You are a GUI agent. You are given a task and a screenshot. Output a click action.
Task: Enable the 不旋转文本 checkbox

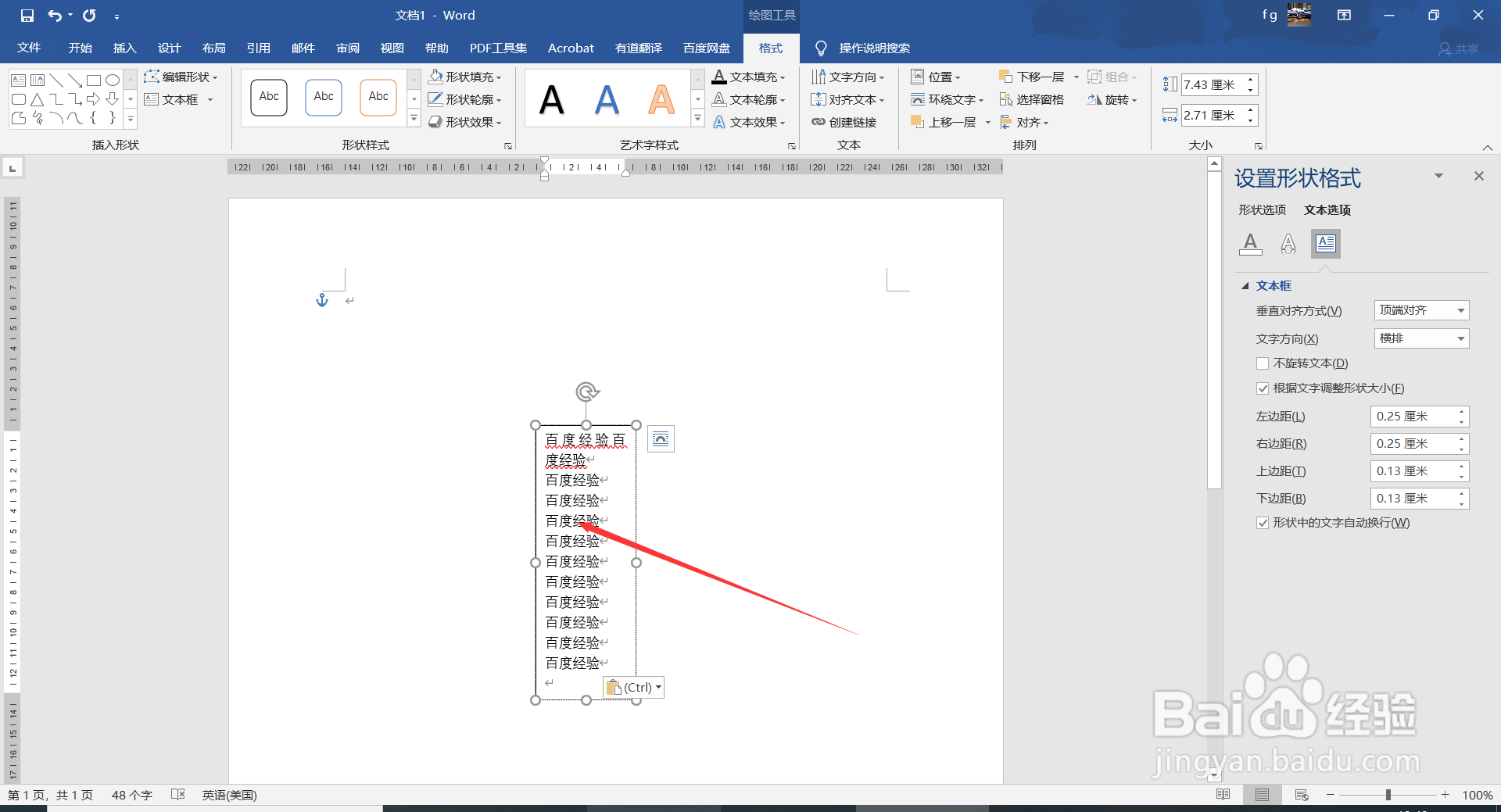point(1262,363)
